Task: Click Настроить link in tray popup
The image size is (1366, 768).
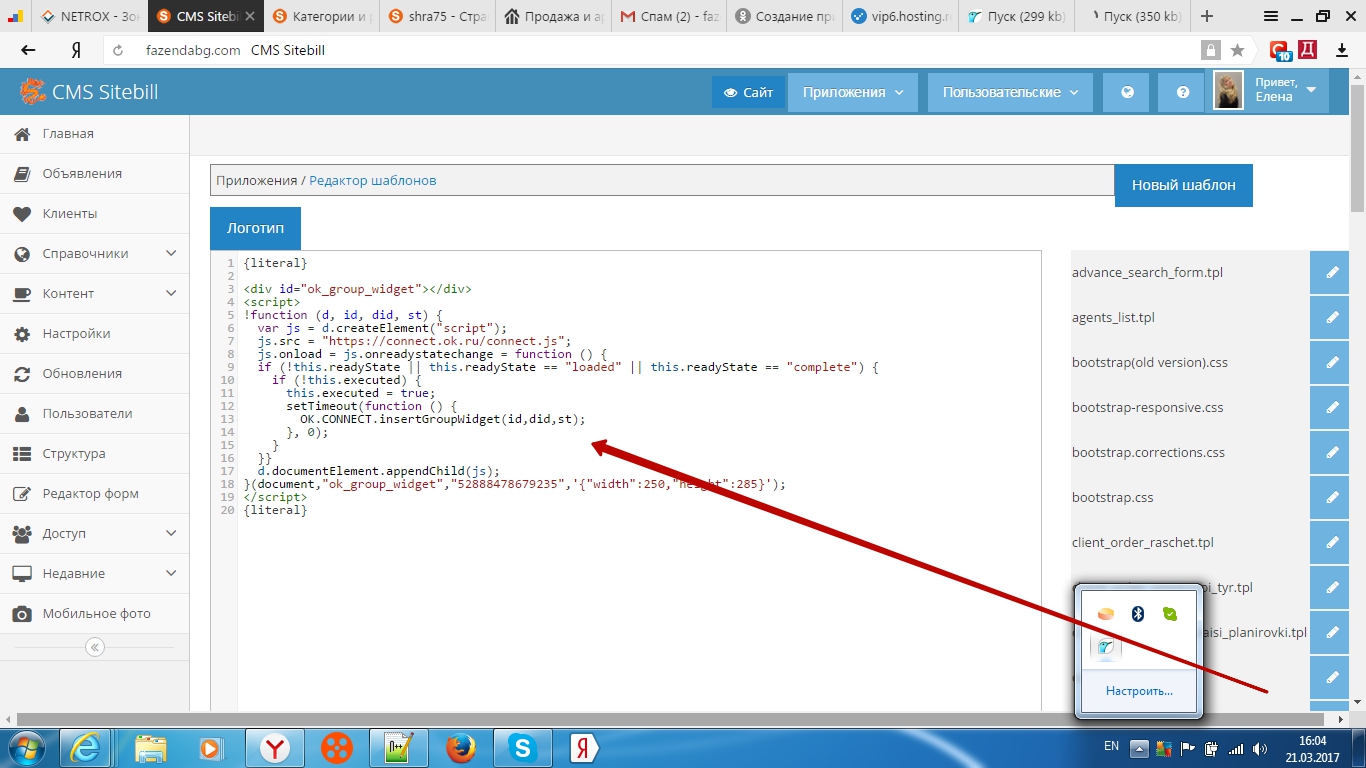Action: pyautogui.click(x=1139, y=691)
